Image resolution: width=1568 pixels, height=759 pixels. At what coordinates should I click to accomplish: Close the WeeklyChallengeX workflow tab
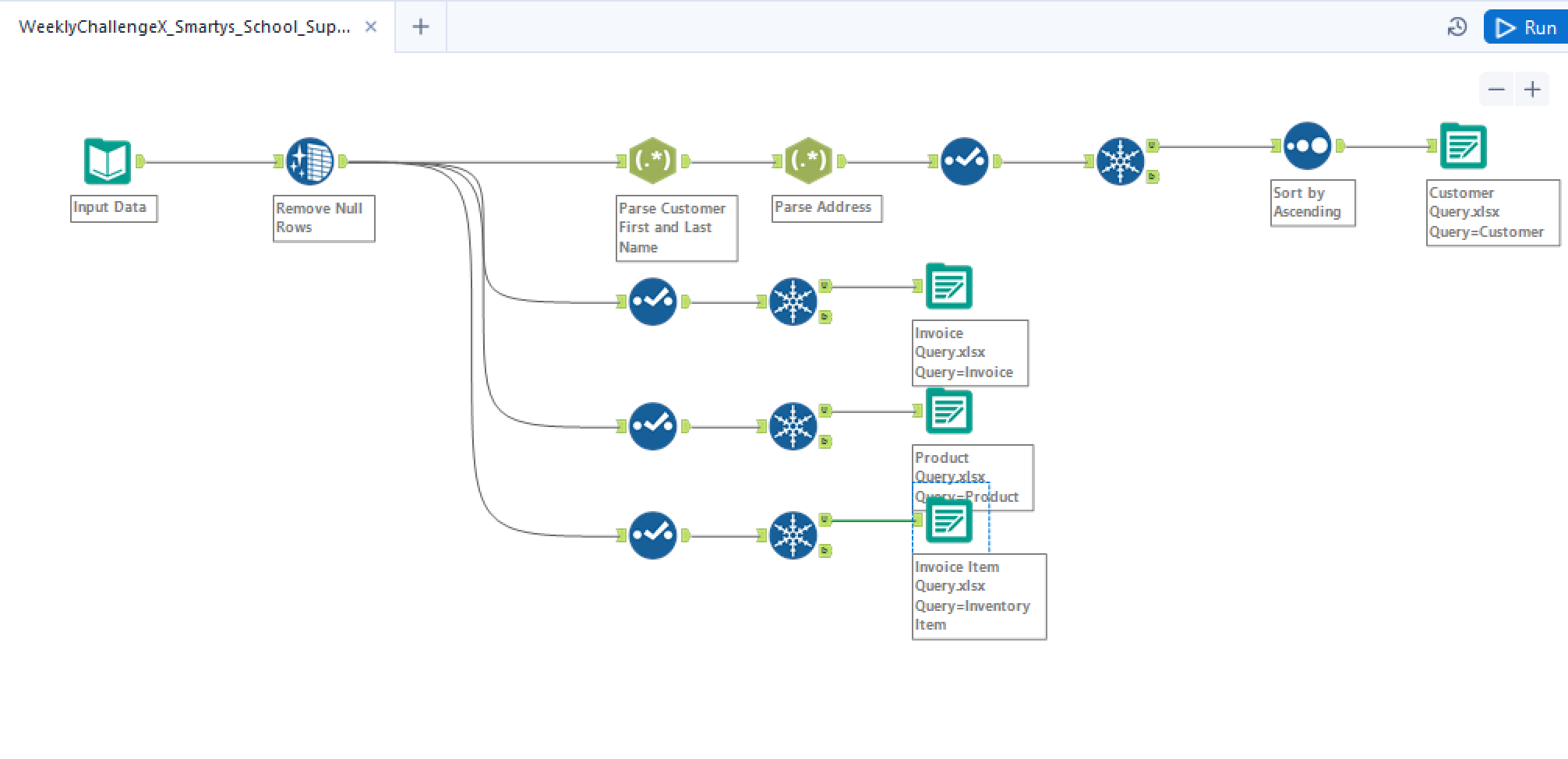(x=371, y=27)
